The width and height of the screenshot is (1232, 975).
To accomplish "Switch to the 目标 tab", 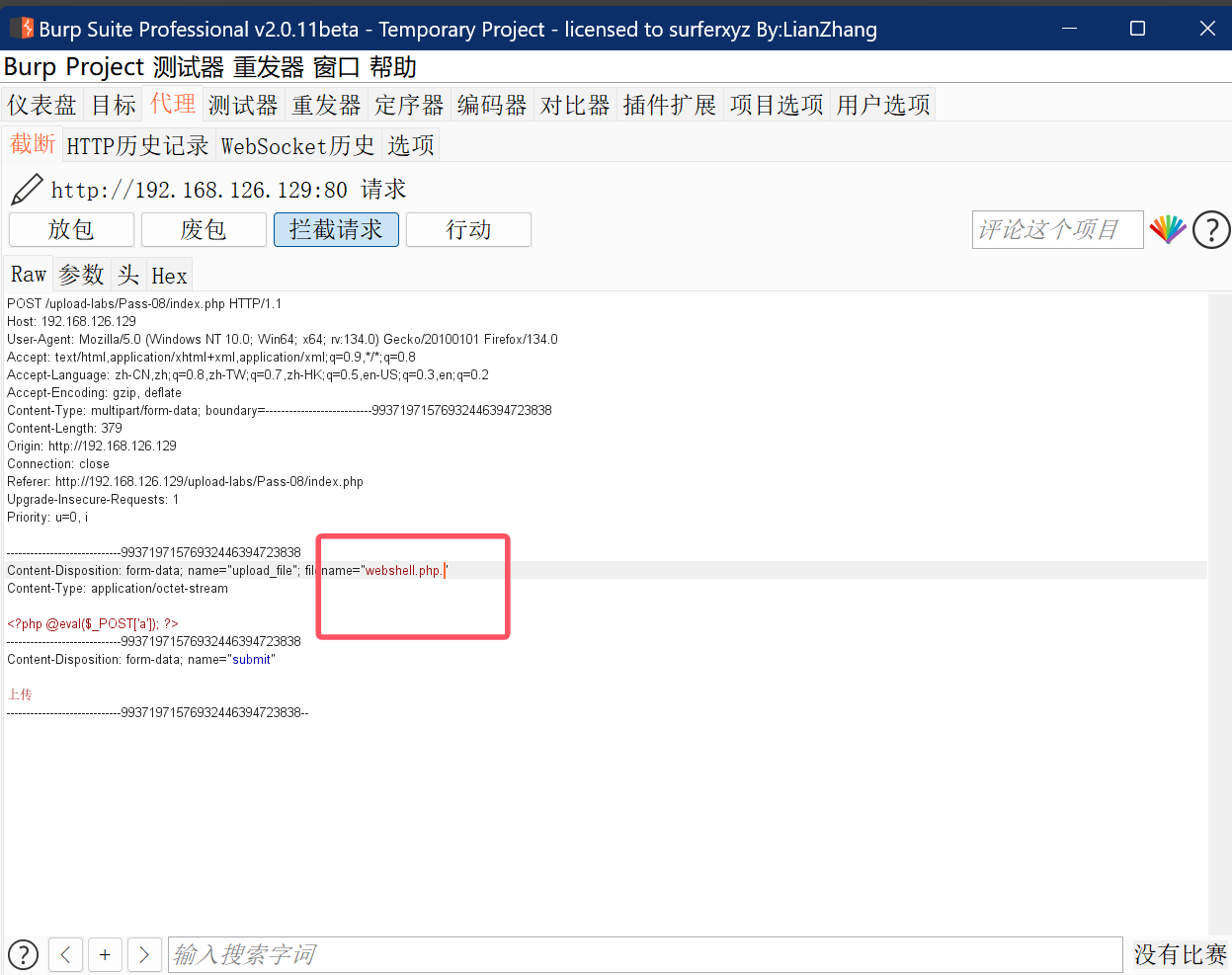I will 114,105.
